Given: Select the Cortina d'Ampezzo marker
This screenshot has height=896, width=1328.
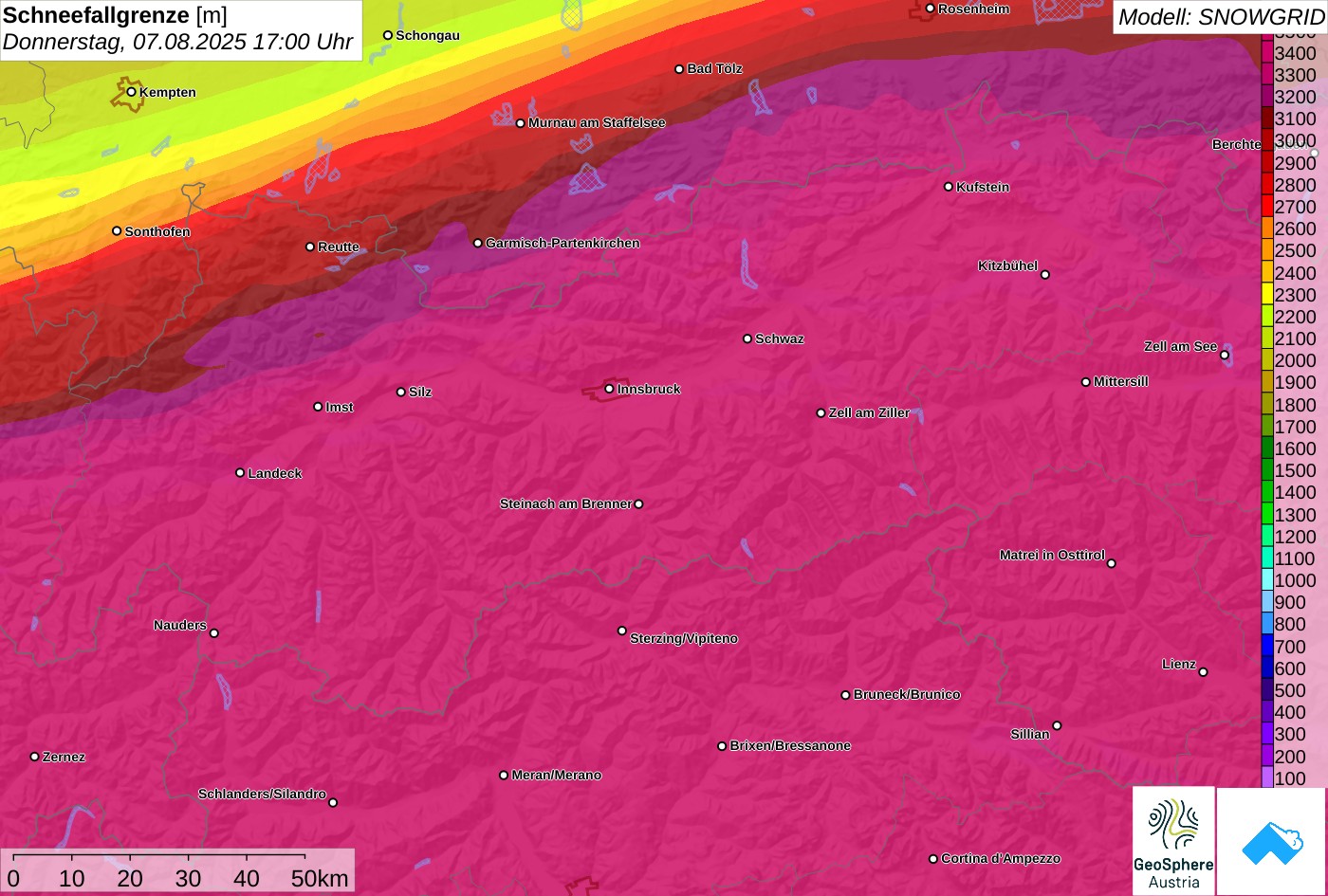Looking at the screenshot, I should (933, 859).
